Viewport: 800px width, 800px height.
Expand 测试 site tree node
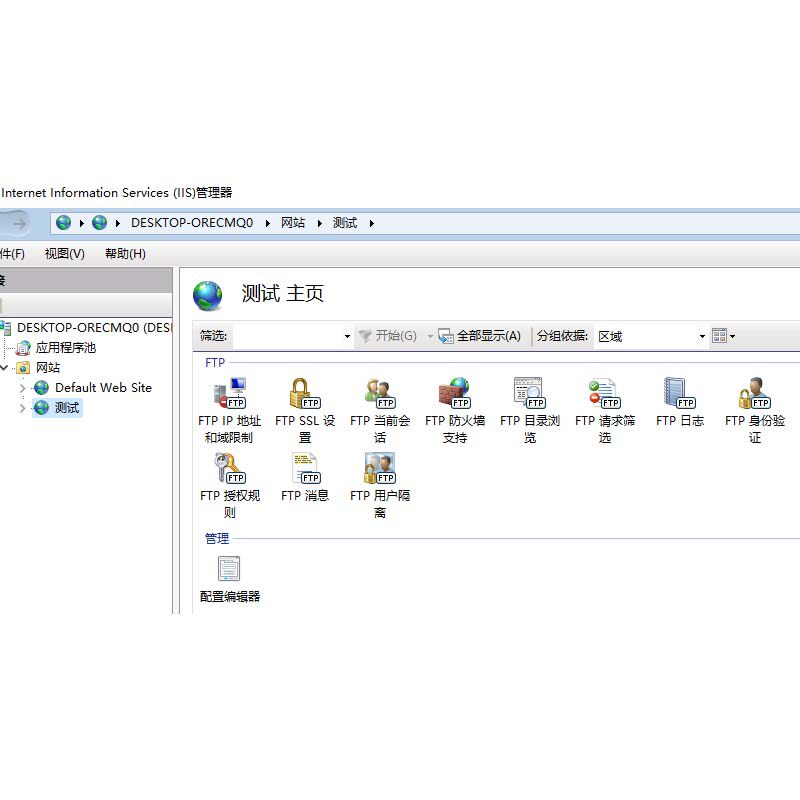click(22, 408)
